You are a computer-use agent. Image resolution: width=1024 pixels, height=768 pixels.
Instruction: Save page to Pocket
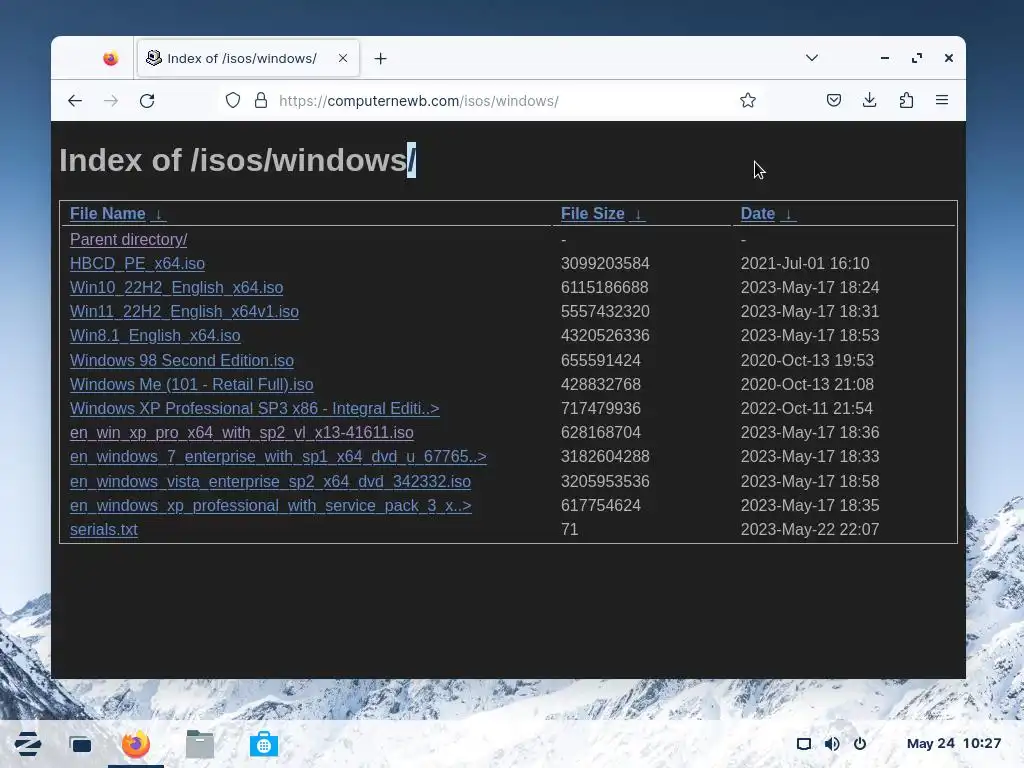click(833, 100)
